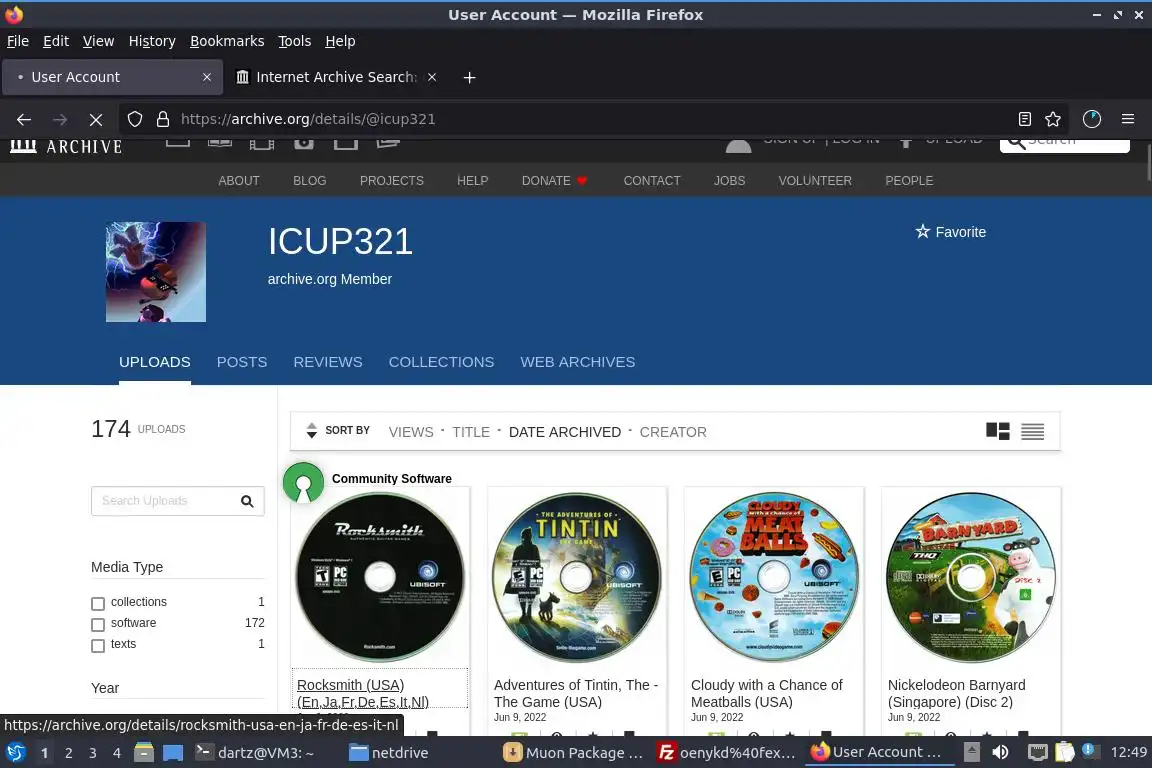The image size is (1152, 768).
Task: Open the ABOUT link
Action: [239, 181]
